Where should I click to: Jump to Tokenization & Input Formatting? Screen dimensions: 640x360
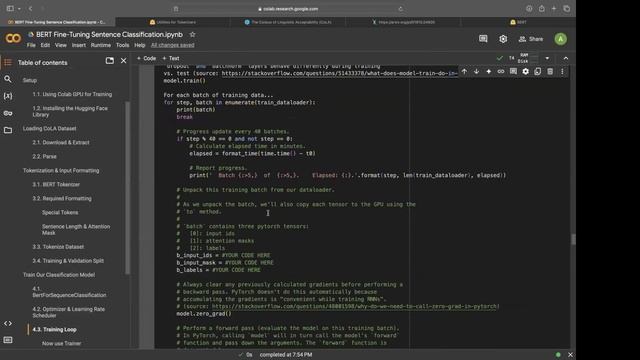tap(61, 171)
